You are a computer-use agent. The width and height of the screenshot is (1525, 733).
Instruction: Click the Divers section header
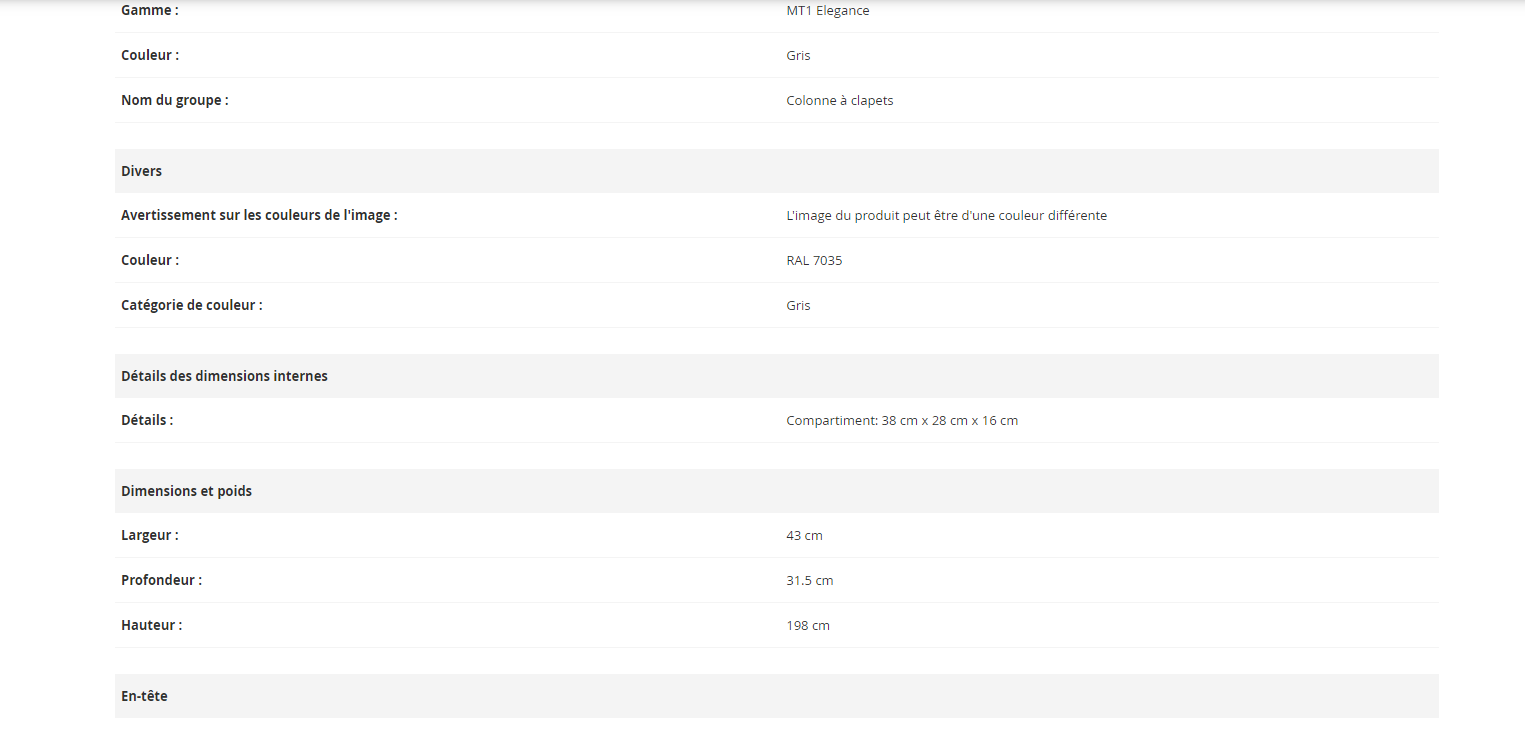[141, 171]
